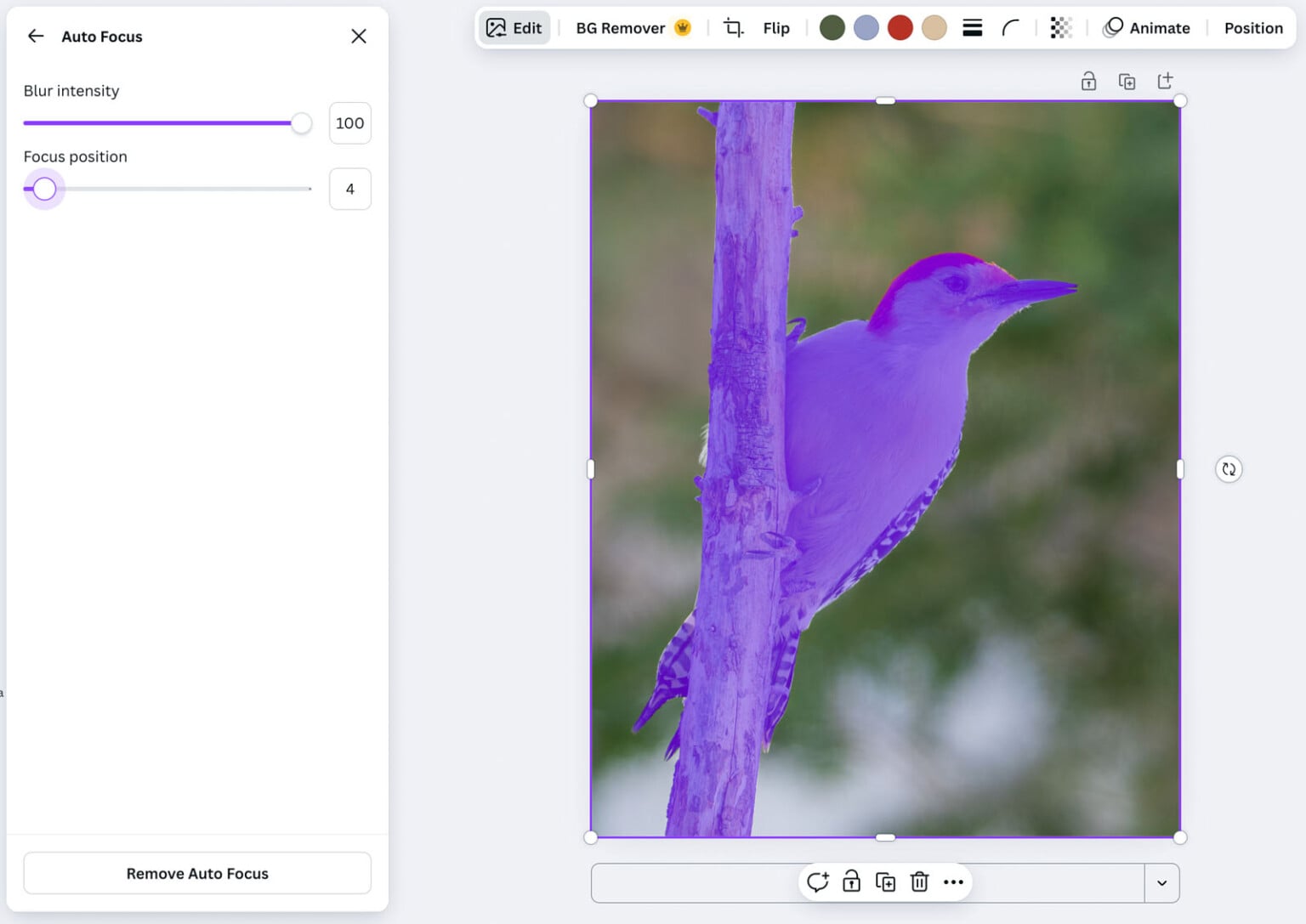Add a new page with the plus icon

click(x=1165, y=81)
